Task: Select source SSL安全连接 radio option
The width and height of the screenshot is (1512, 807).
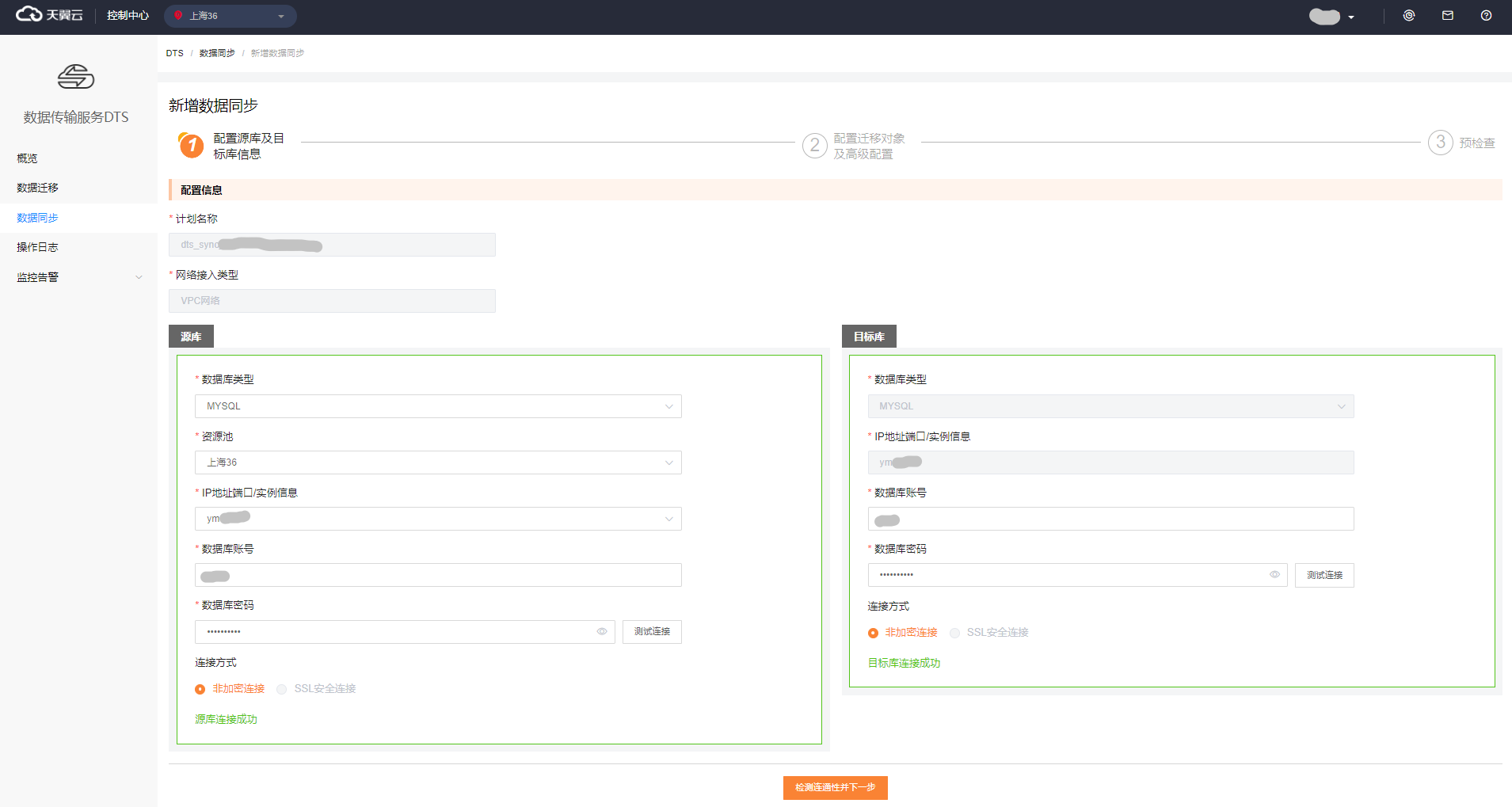Action: 282,689
